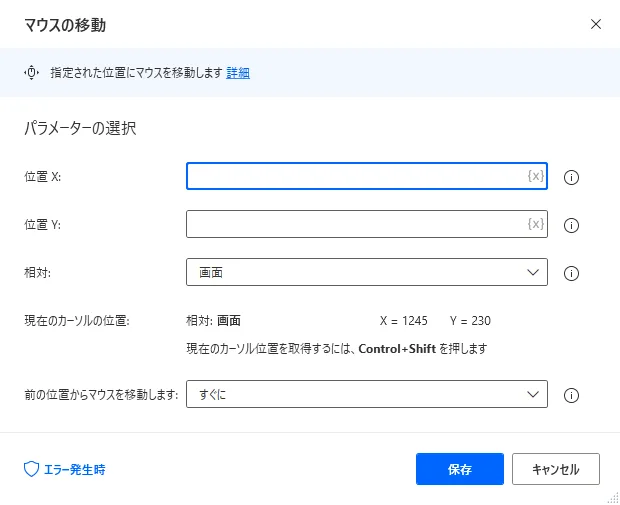Click the info icon beside 位置 X

(572, 178)
